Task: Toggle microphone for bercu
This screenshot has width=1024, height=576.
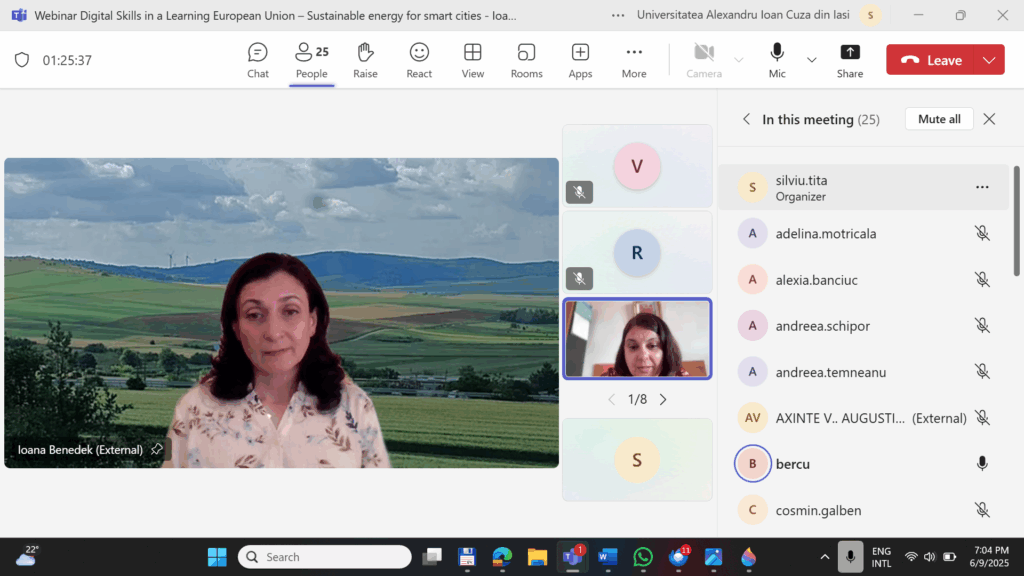Action: [x=982, y=464]
